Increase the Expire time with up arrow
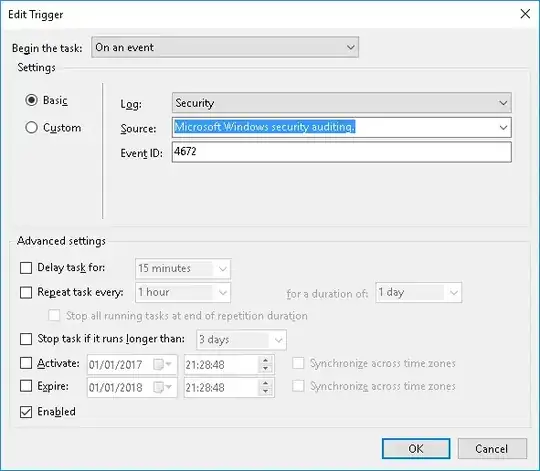The width and height of the screenshot is (540, 471). (265, 384)
